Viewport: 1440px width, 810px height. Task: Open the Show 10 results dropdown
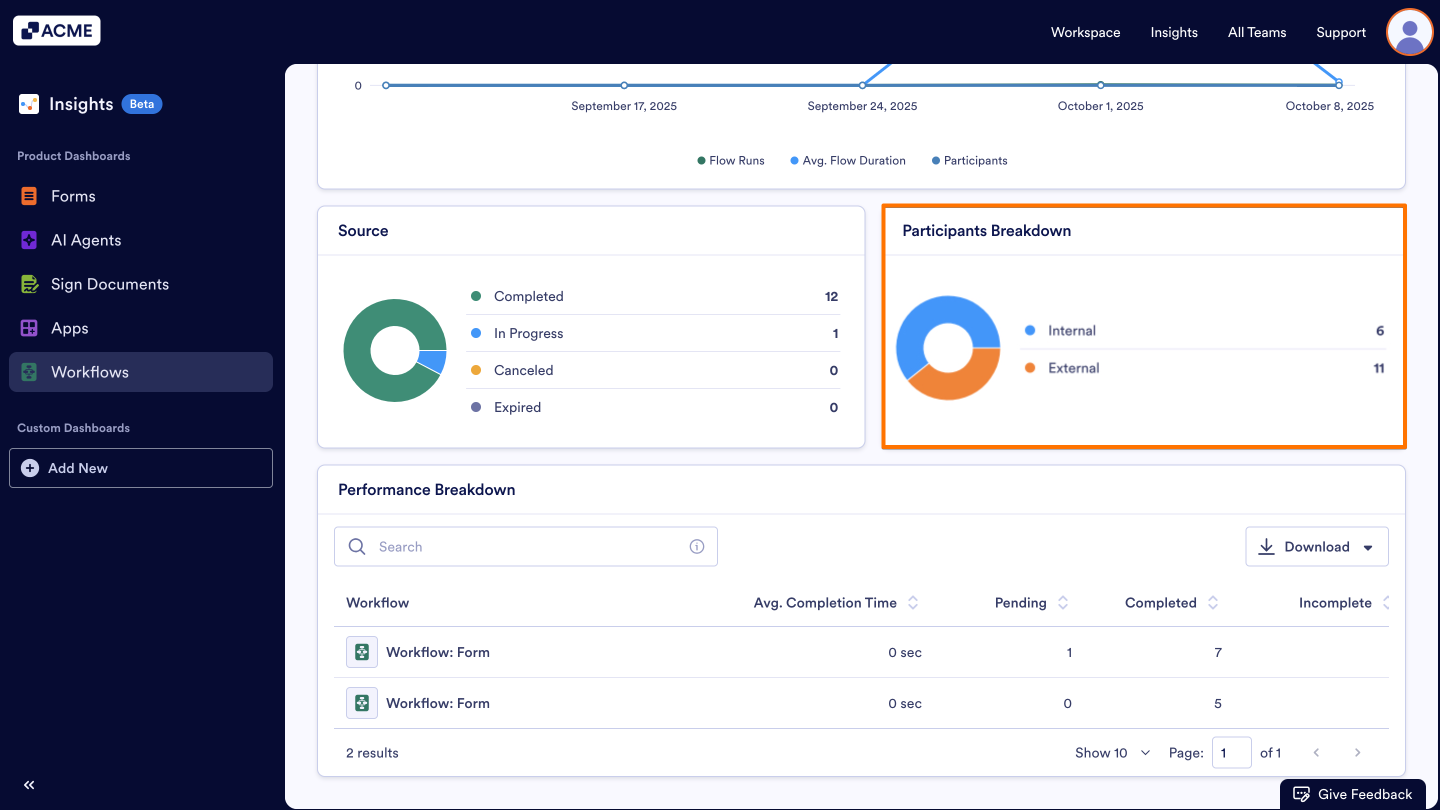coord(1112,752)
